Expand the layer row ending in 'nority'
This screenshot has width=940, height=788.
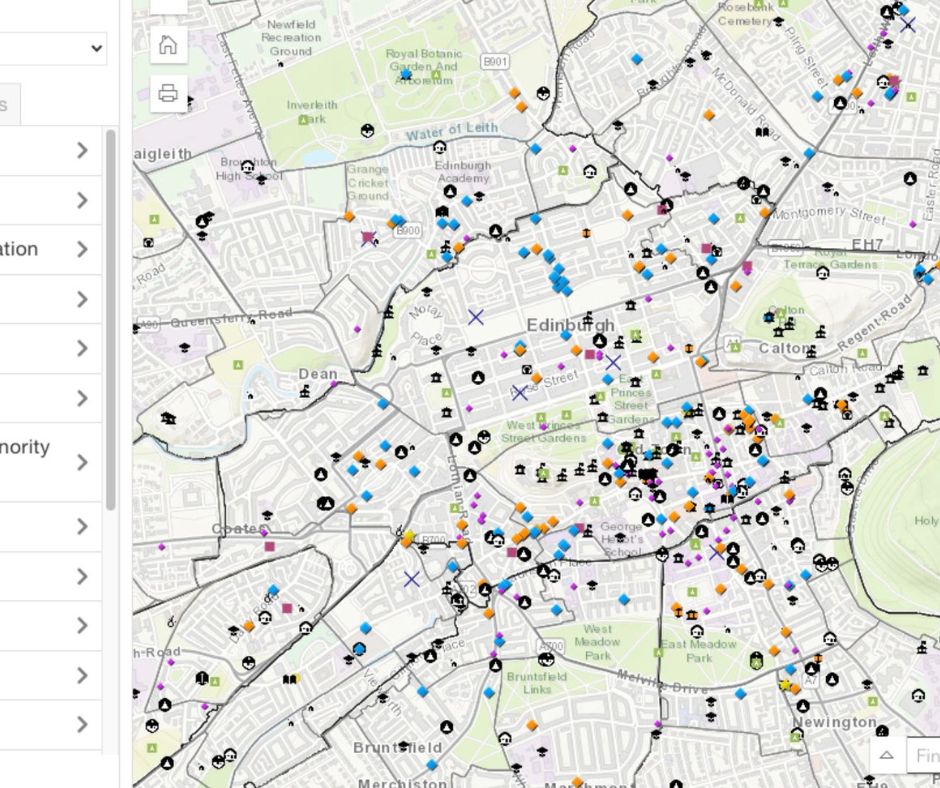click(x=82, y=462)
